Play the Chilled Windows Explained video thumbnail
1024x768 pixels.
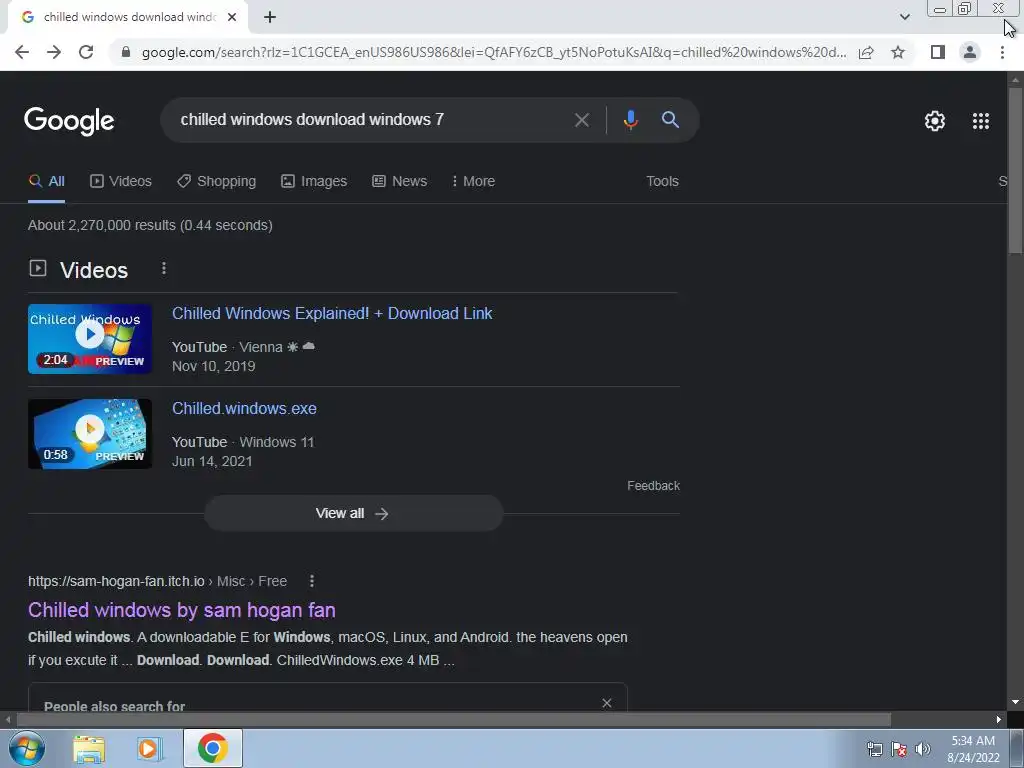click(90, 339)
